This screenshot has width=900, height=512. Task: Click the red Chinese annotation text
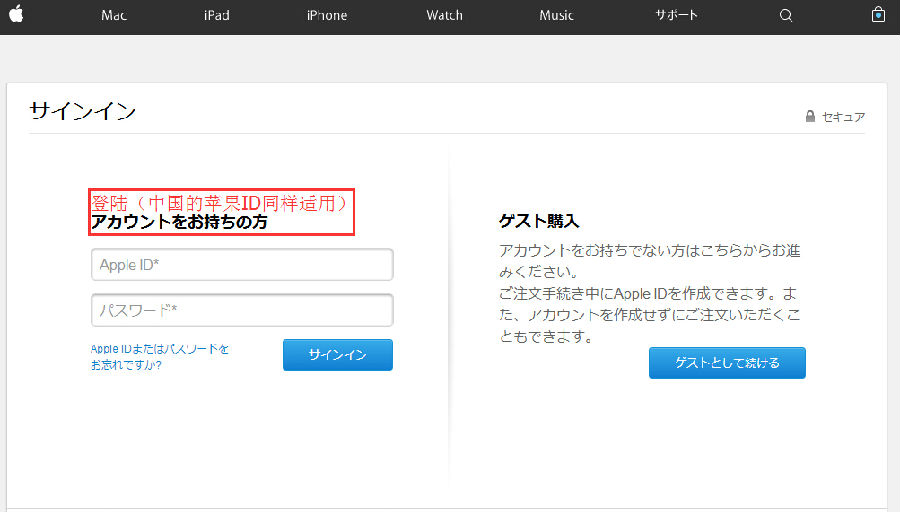(219, 203)
